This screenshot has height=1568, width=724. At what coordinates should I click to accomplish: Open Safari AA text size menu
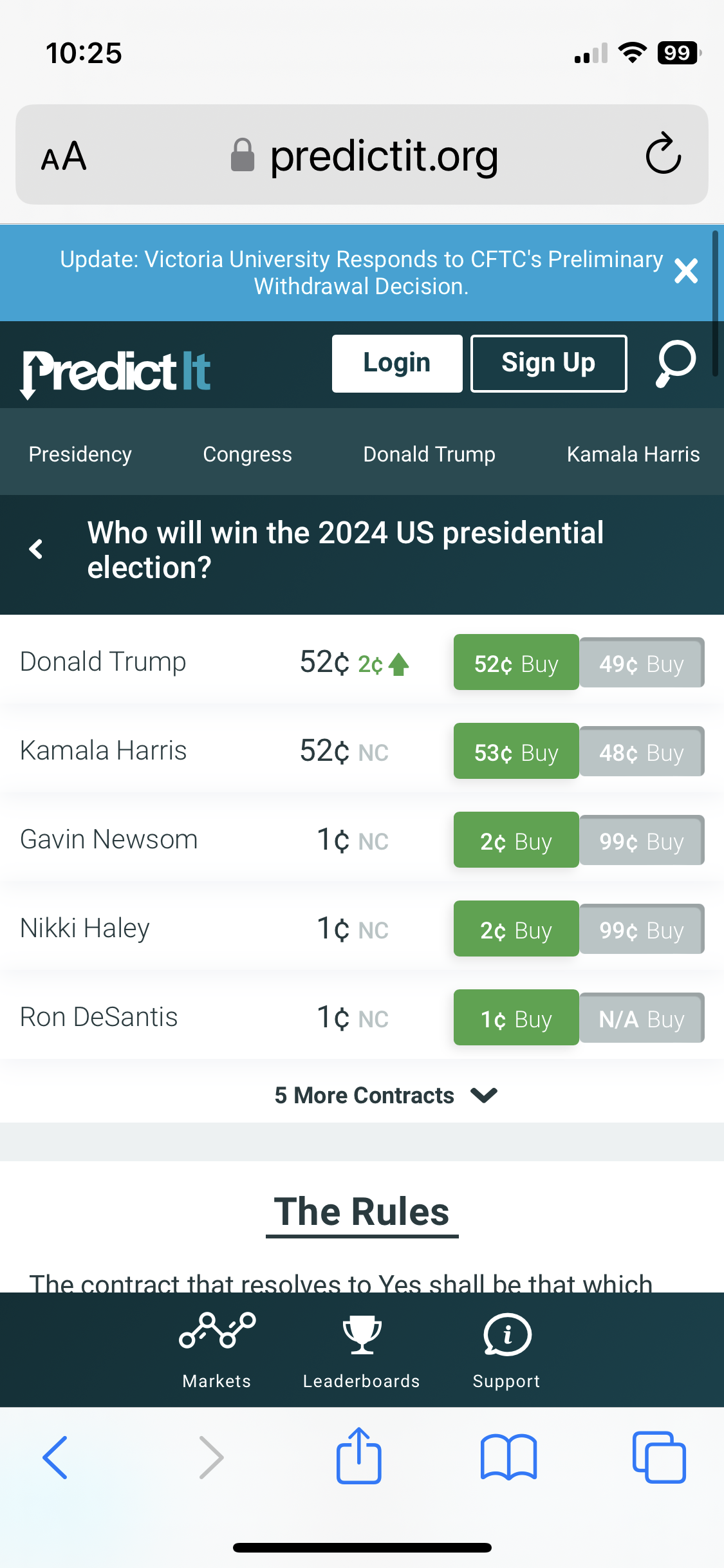[64, 156]
